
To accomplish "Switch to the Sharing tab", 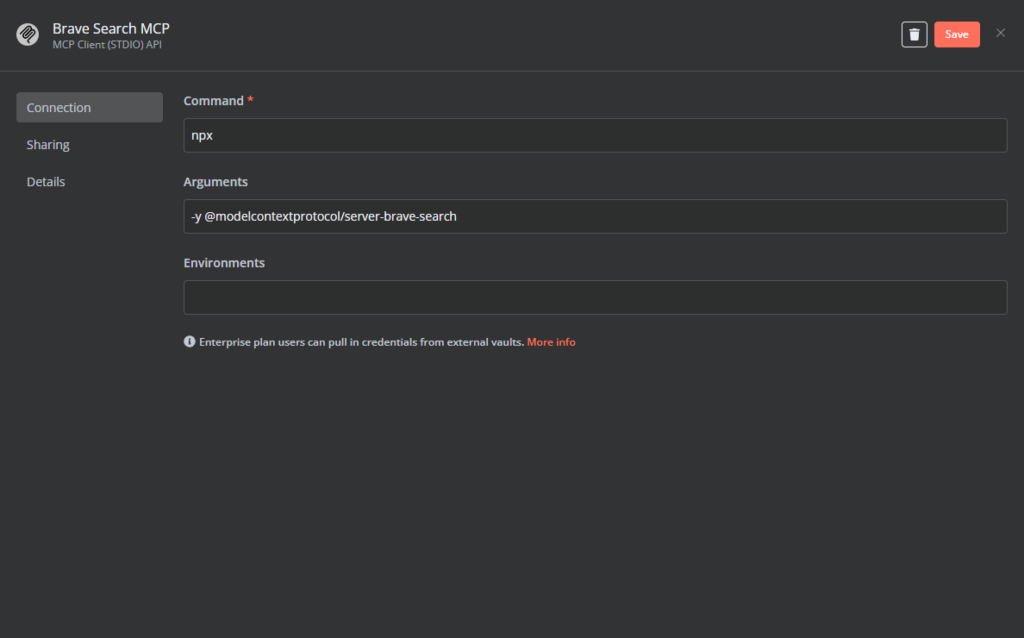I will pos(48,145).
